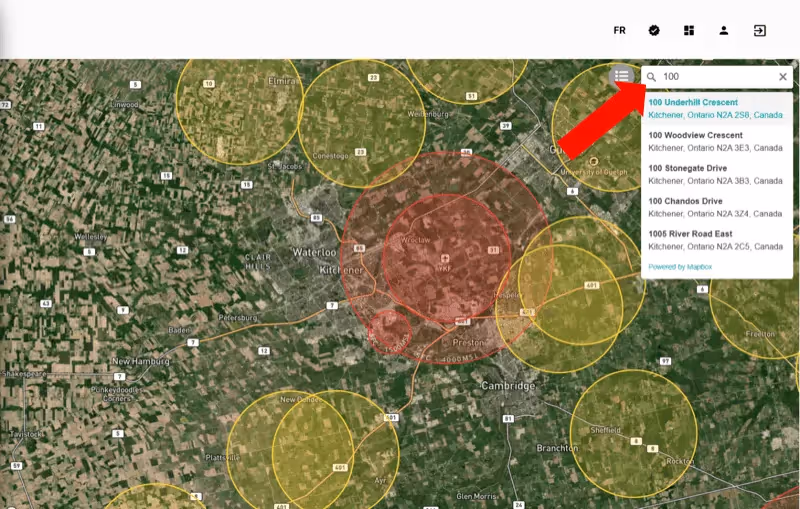This screenshot has height=509, width=800.
Task: Click the airport marker in red zone
Action: pos(446,260)
